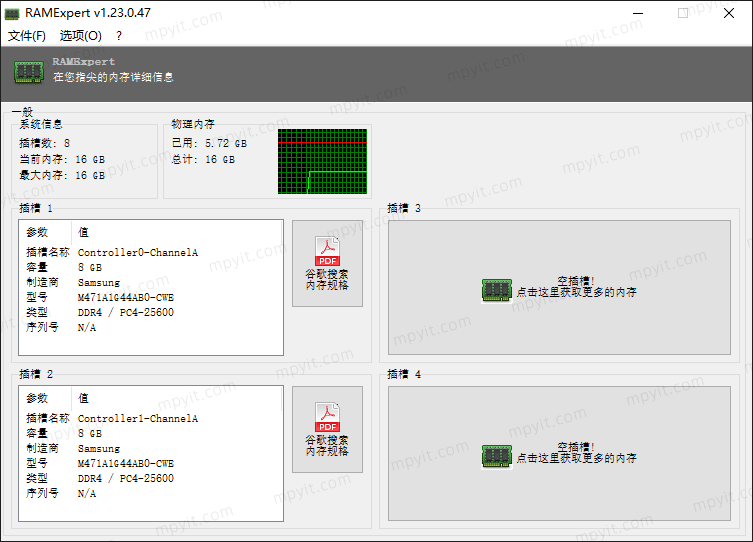Click the 当前内存: 16 GB text

62,159
